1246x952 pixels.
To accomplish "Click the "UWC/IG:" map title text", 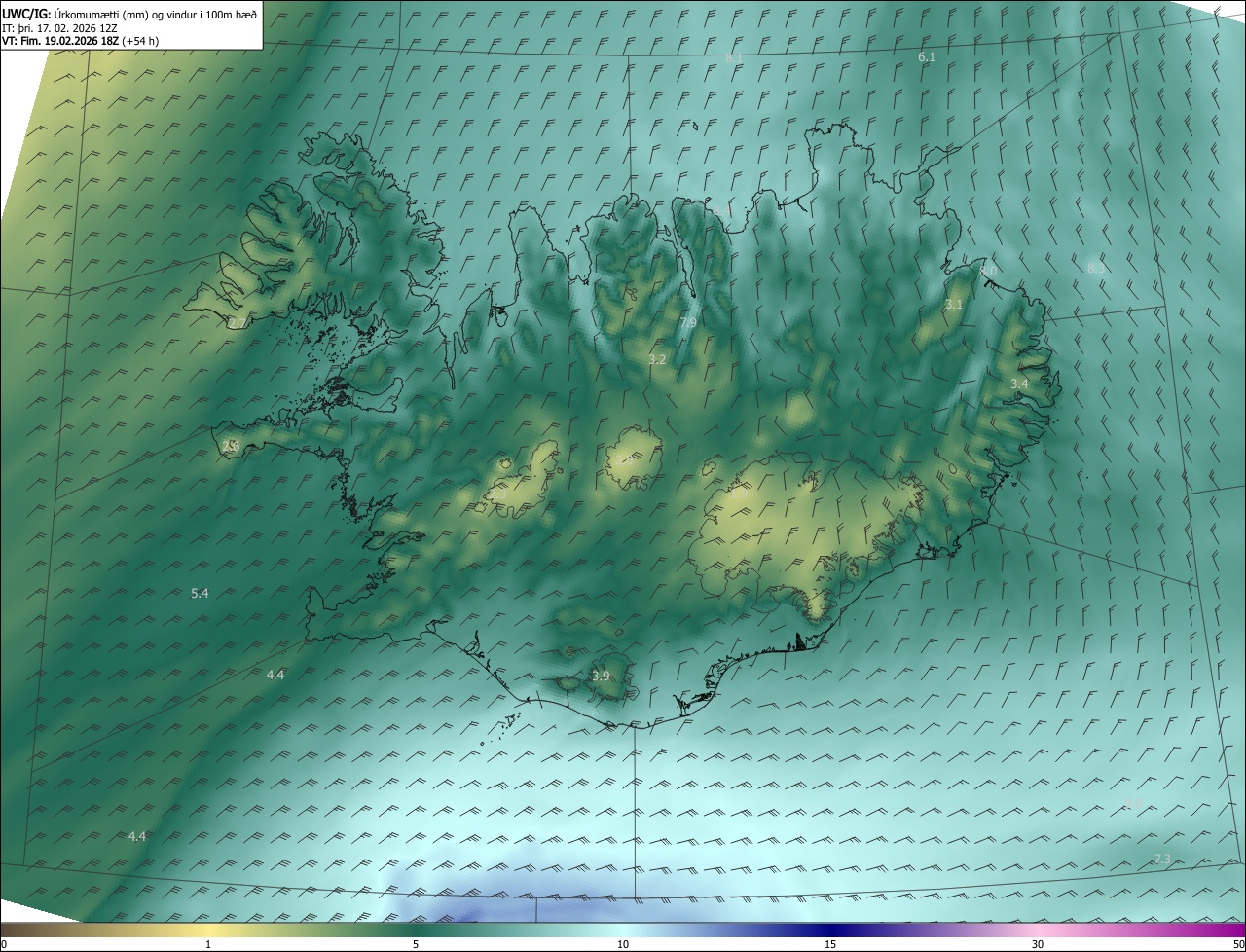I will click(x=25, y=14).
